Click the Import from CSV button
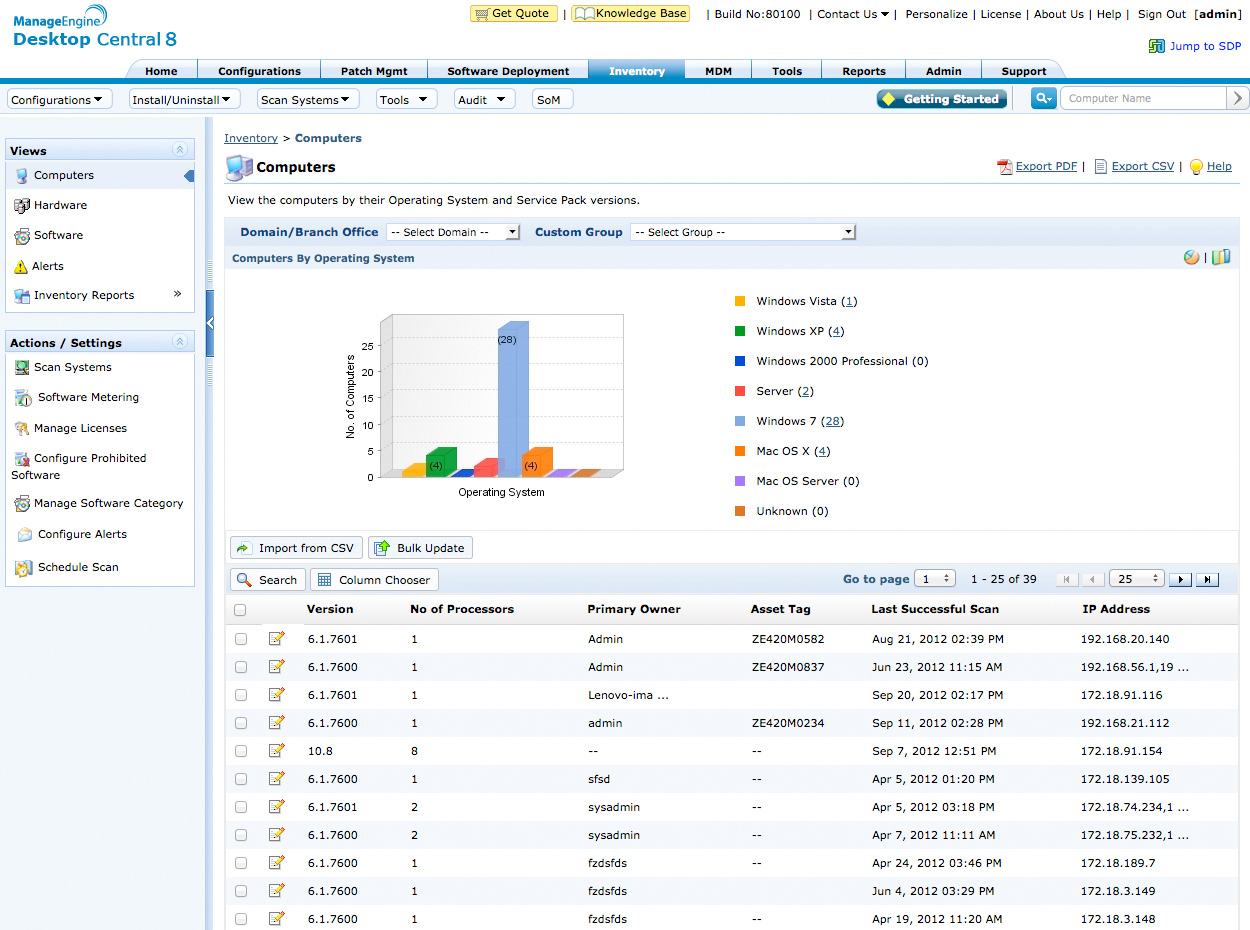This screenshot has height=930, width=1250. 296,548
